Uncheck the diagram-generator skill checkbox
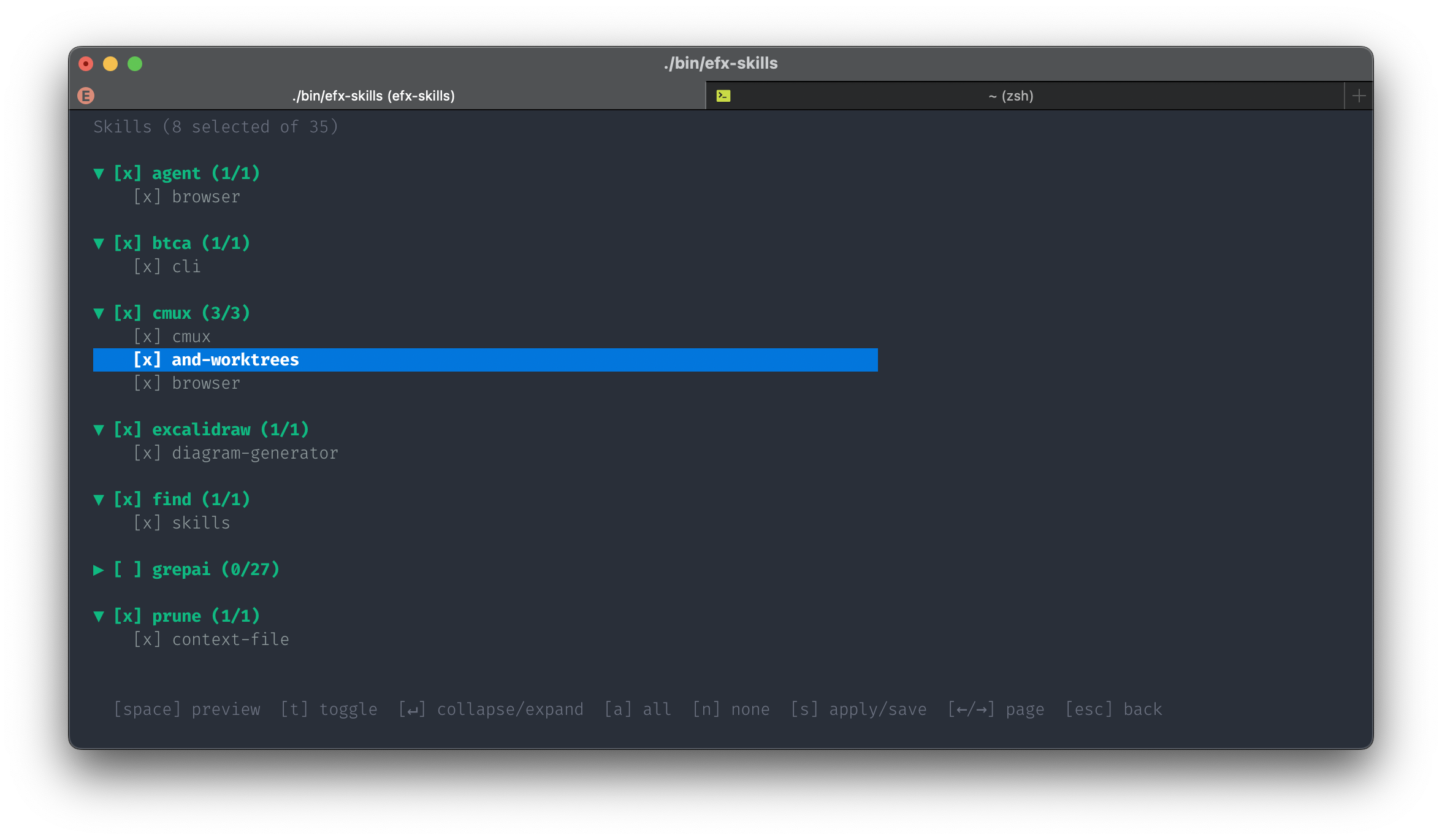1442x840 pixels. coord(147,453)
